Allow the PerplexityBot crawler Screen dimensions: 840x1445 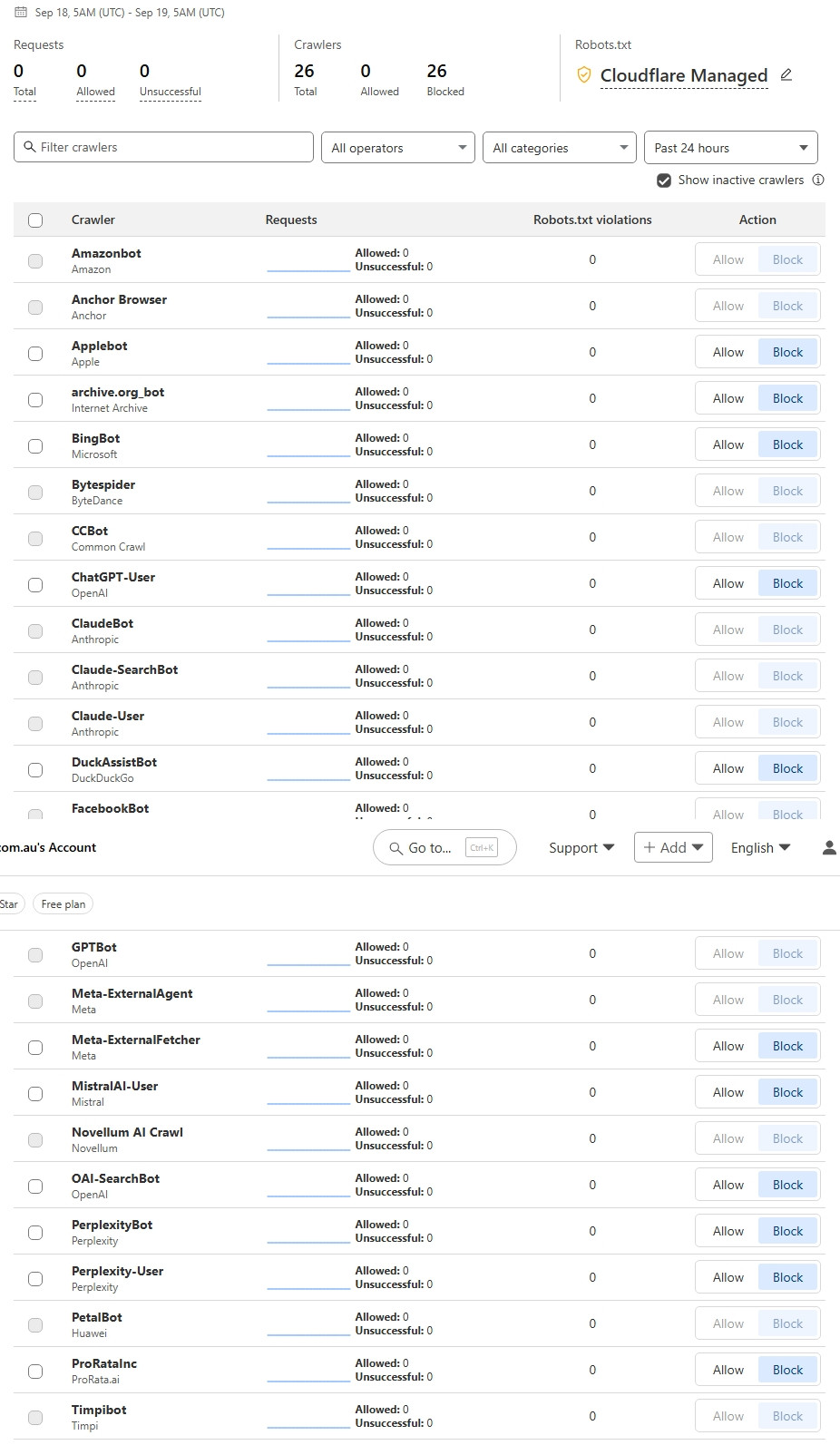tap(728, 1231)
